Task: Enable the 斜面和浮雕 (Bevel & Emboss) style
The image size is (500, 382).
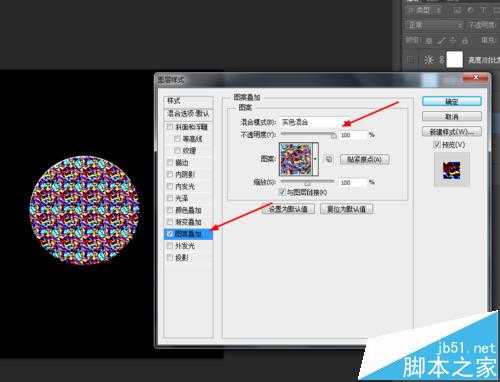Action: (170, 127)
